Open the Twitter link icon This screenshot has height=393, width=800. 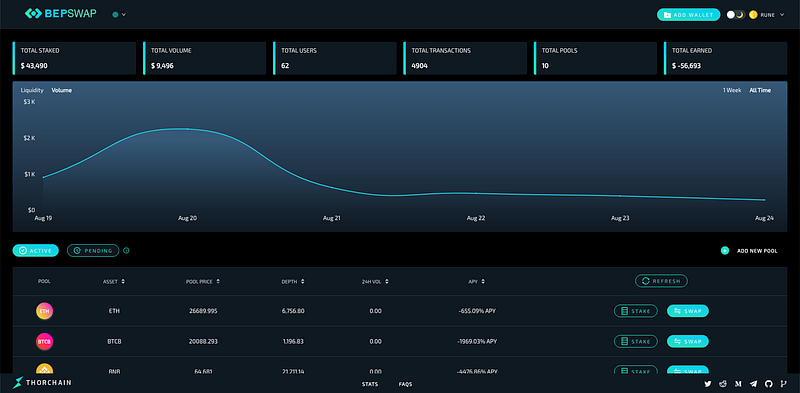pos(708,384)
